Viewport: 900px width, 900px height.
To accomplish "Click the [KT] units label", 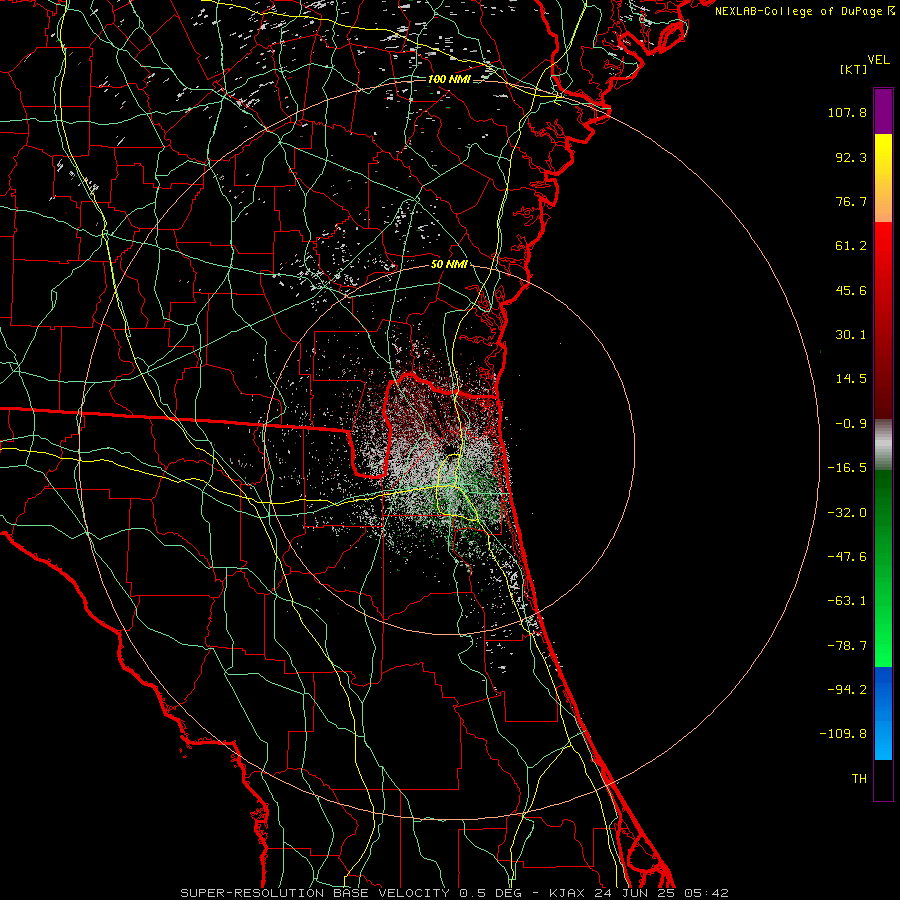I will [853, 69].
